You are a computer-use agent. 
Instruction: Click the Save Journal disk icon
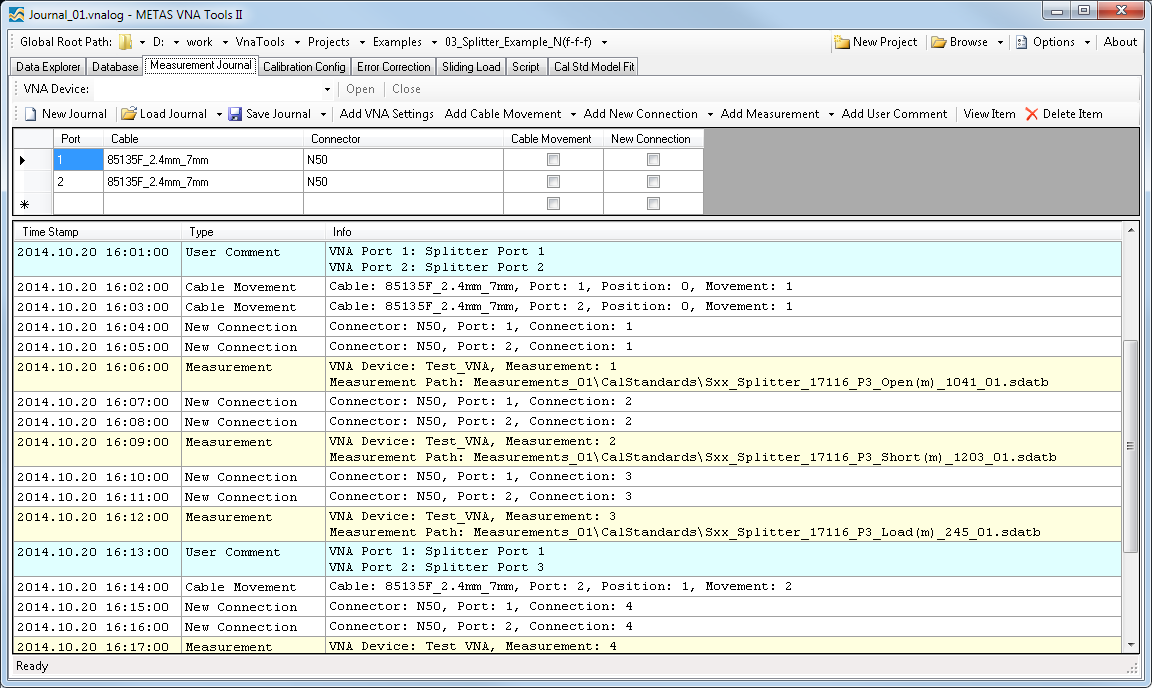coord(235,114)
